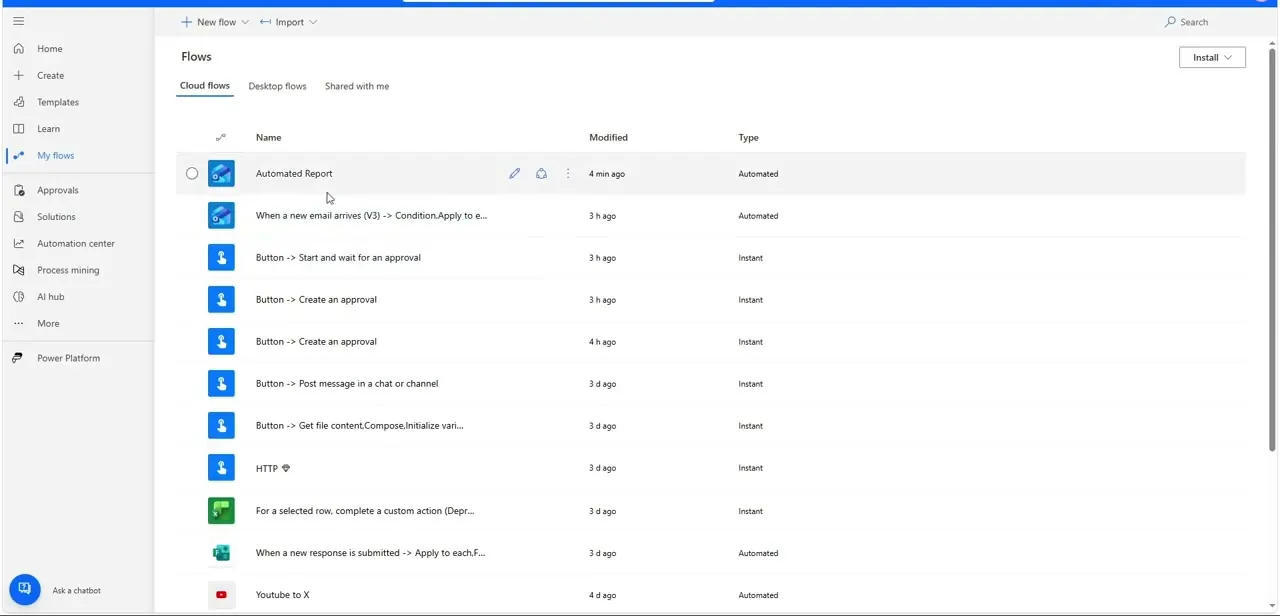Screen dimensions: 1280x616
Task: Edit the Automated Report flow with pencil icon
Action: pyautogui.click(x=514, y=173)
